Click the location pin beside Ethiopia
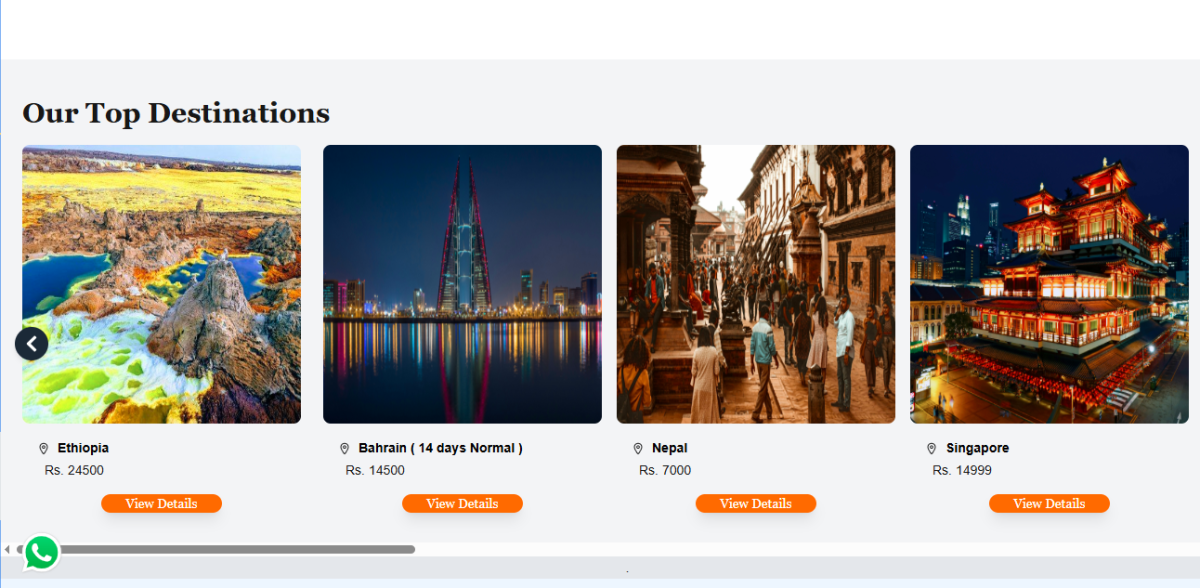Viewport: 1200px width, 588px height. pyautogui.click(x=43, y=449)
